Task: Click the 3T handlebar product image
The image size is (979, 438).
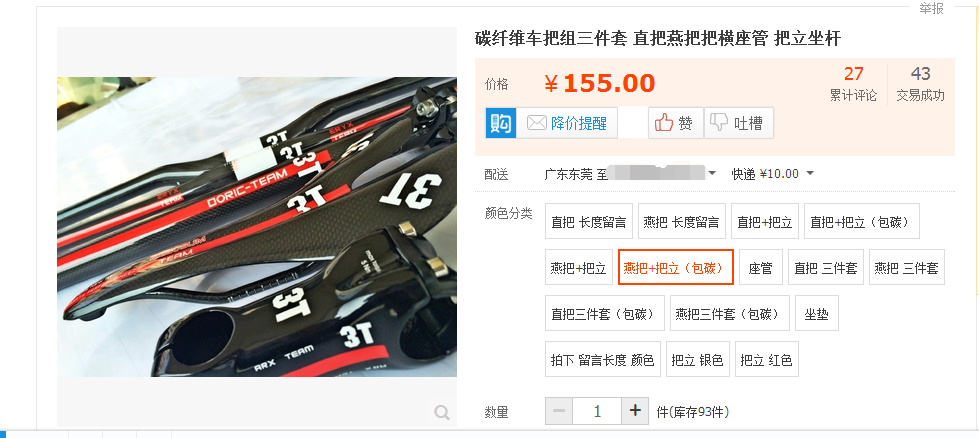Action: pos(257,226)
